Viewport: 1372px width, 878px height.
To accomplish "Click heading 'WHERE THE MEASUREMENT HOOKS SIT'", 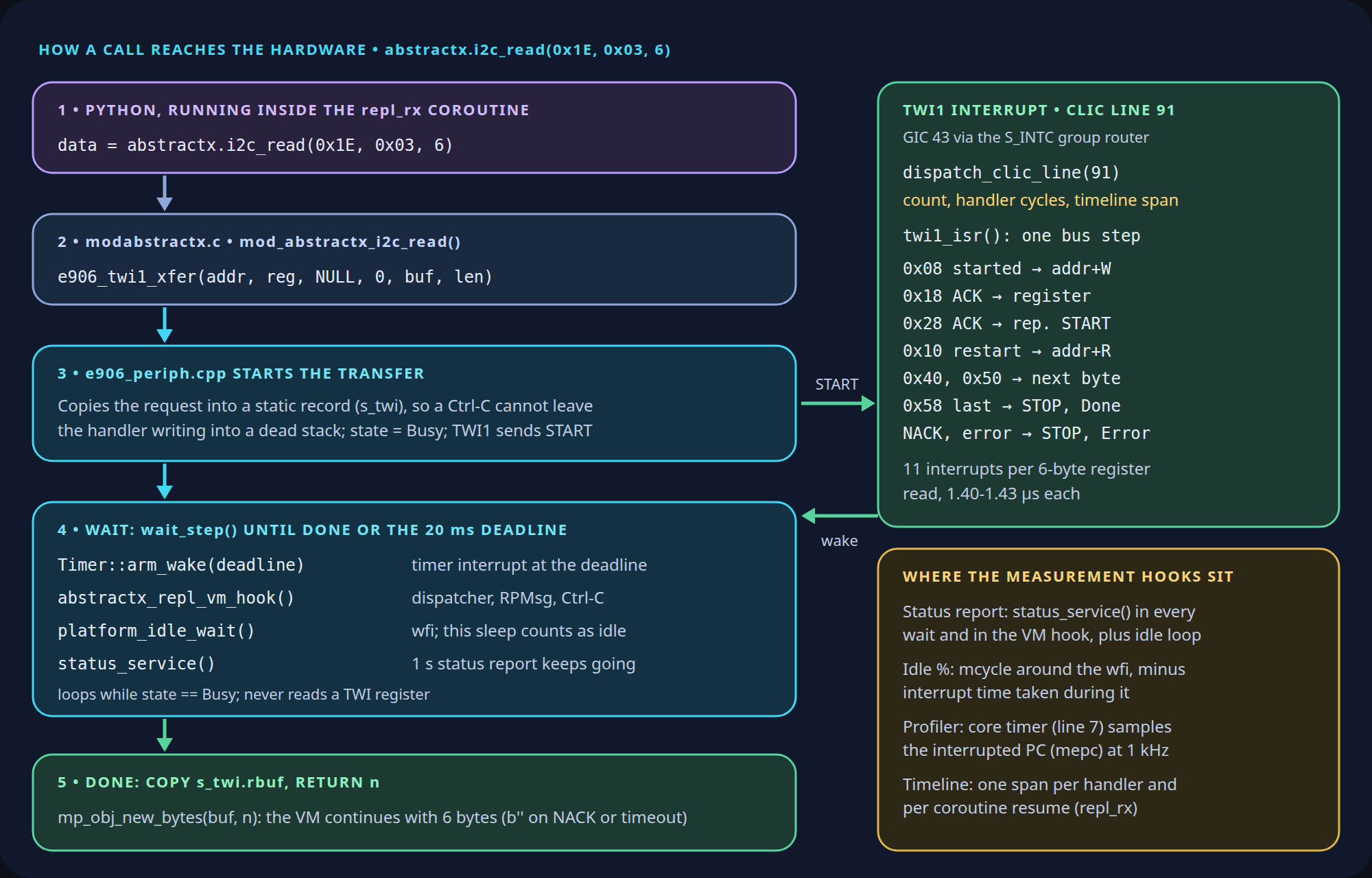I will 1068,577.
